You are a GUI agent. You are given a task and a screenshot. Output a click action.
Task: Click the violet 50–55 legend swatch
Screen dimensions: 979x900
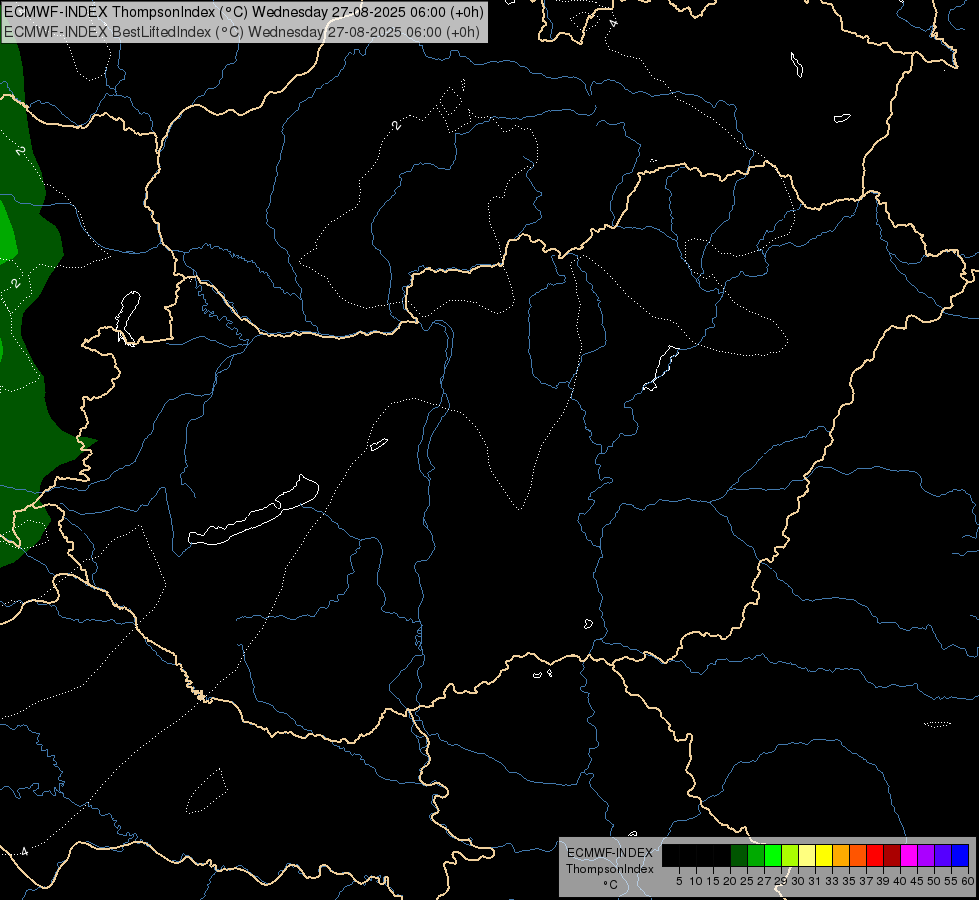pyautogui.click(x=943, y=855)
